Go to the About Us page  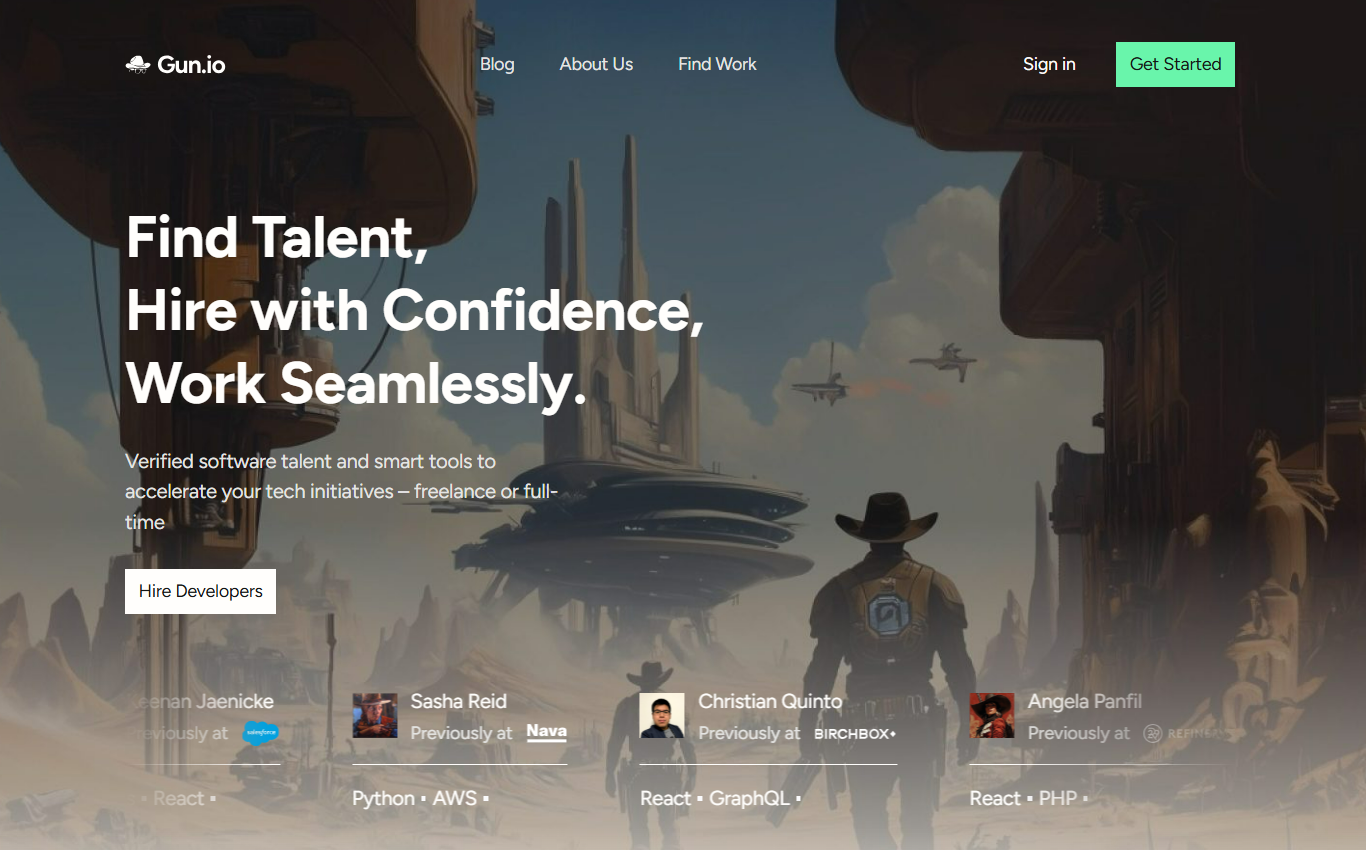click(x=596, y=64)
